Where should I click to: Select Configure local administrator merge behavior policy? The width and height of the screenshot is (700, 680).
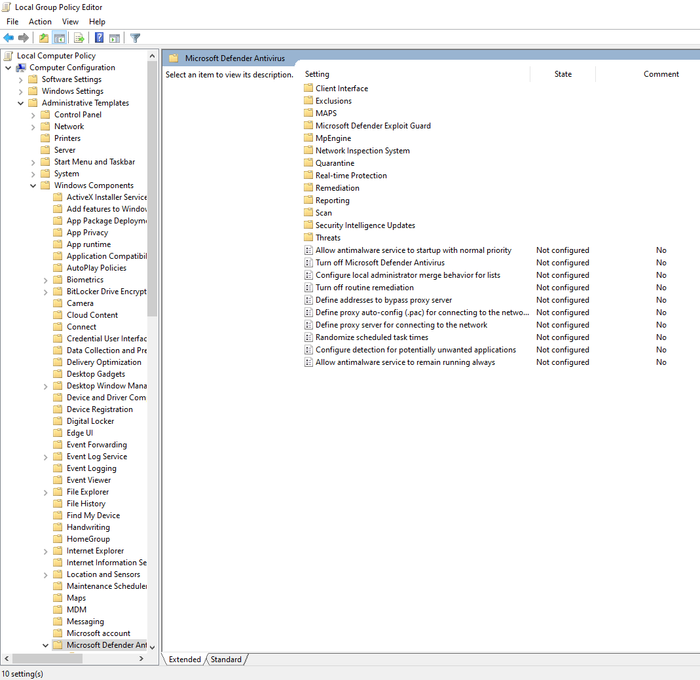click(408, 275)
